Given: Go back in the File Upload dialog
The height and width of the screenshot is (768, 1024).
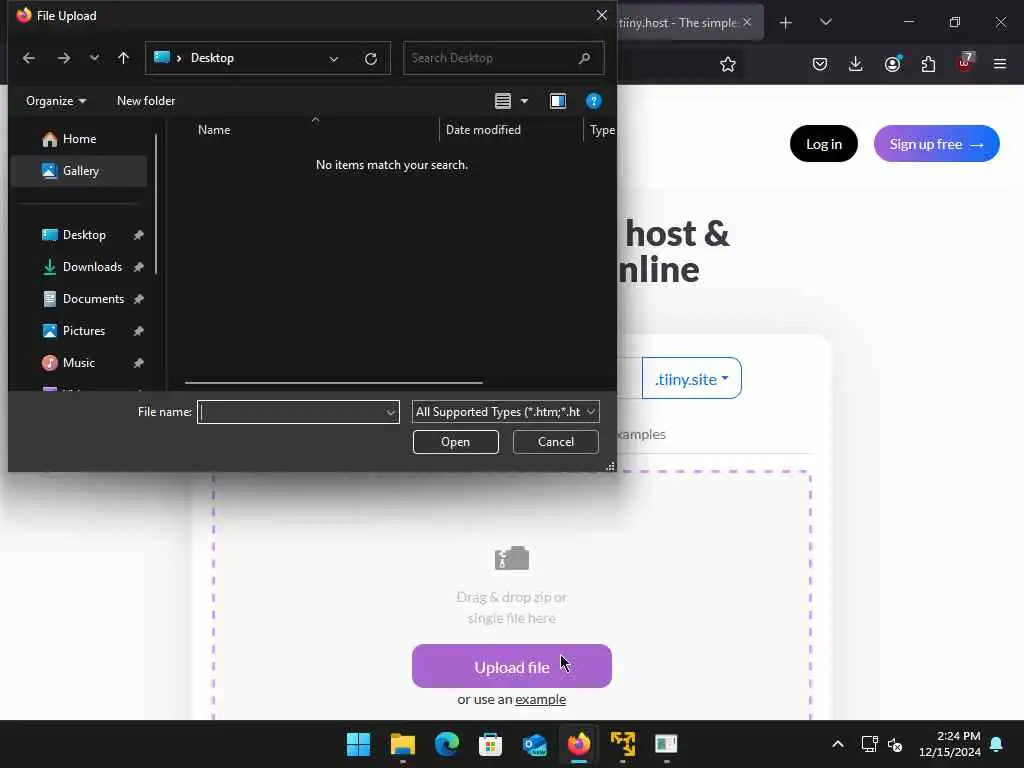Looking at the screenshot, I should point(29,58).
